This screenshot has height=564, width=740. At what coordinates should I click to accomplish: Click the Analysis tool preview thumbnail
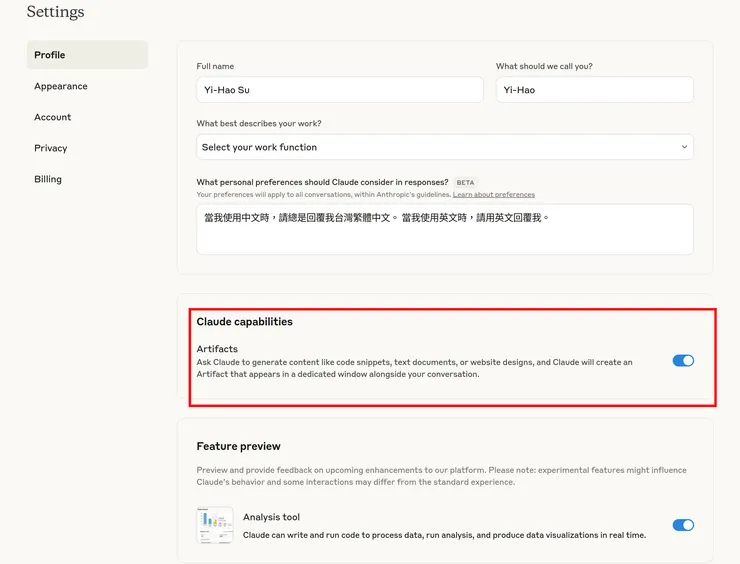[x=214, y=525]
